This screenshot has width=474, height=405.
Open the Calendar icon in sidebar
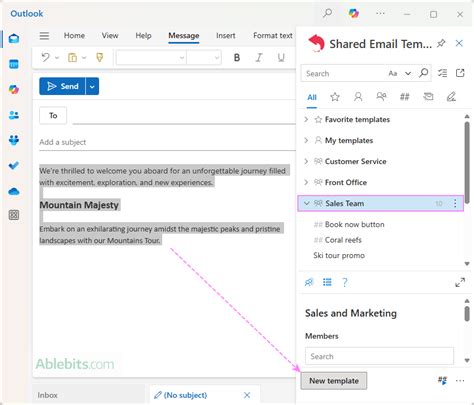pyautogui.click(x=14, y=64)
